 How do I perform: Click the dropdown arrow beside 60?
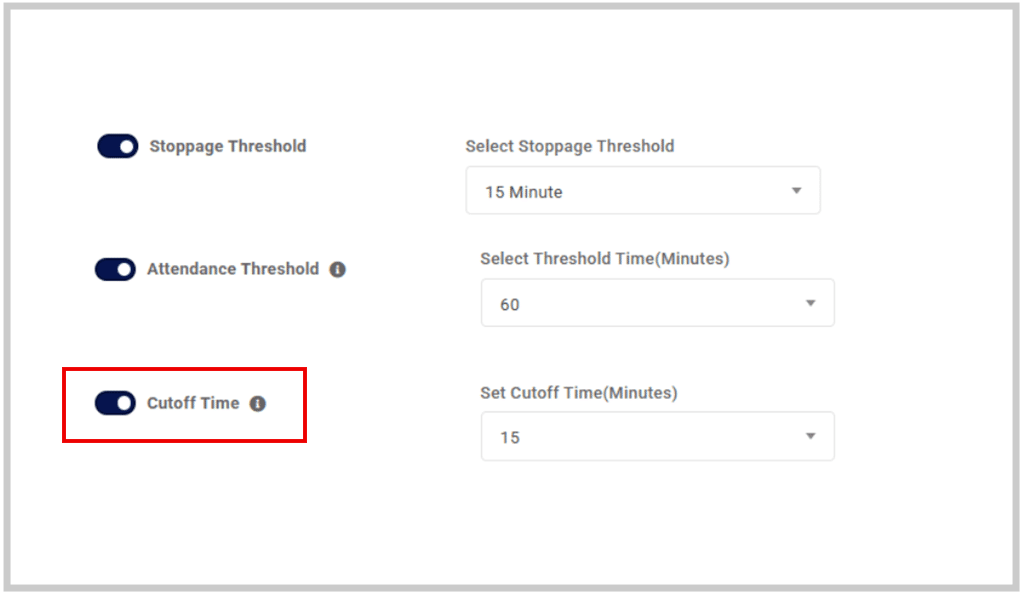(811, 302)
